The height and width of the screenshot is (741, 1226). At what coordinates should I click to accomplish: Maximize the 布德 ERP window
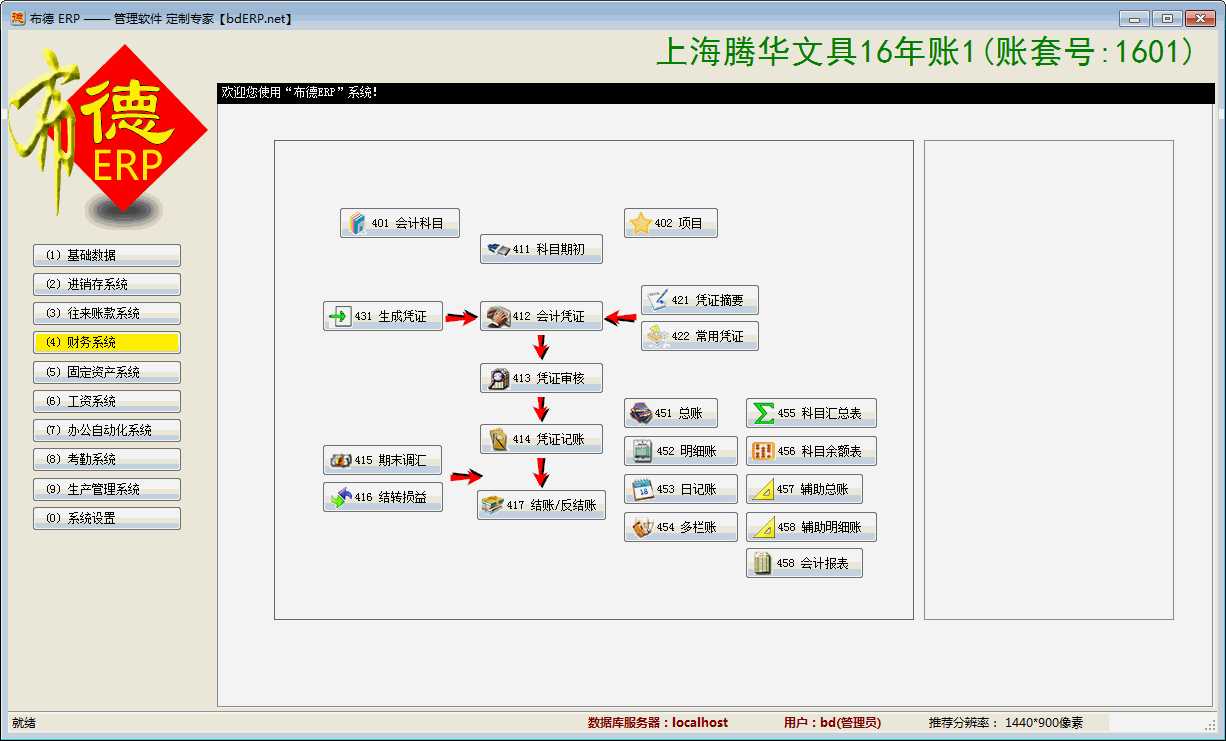tap(1167, 18)
